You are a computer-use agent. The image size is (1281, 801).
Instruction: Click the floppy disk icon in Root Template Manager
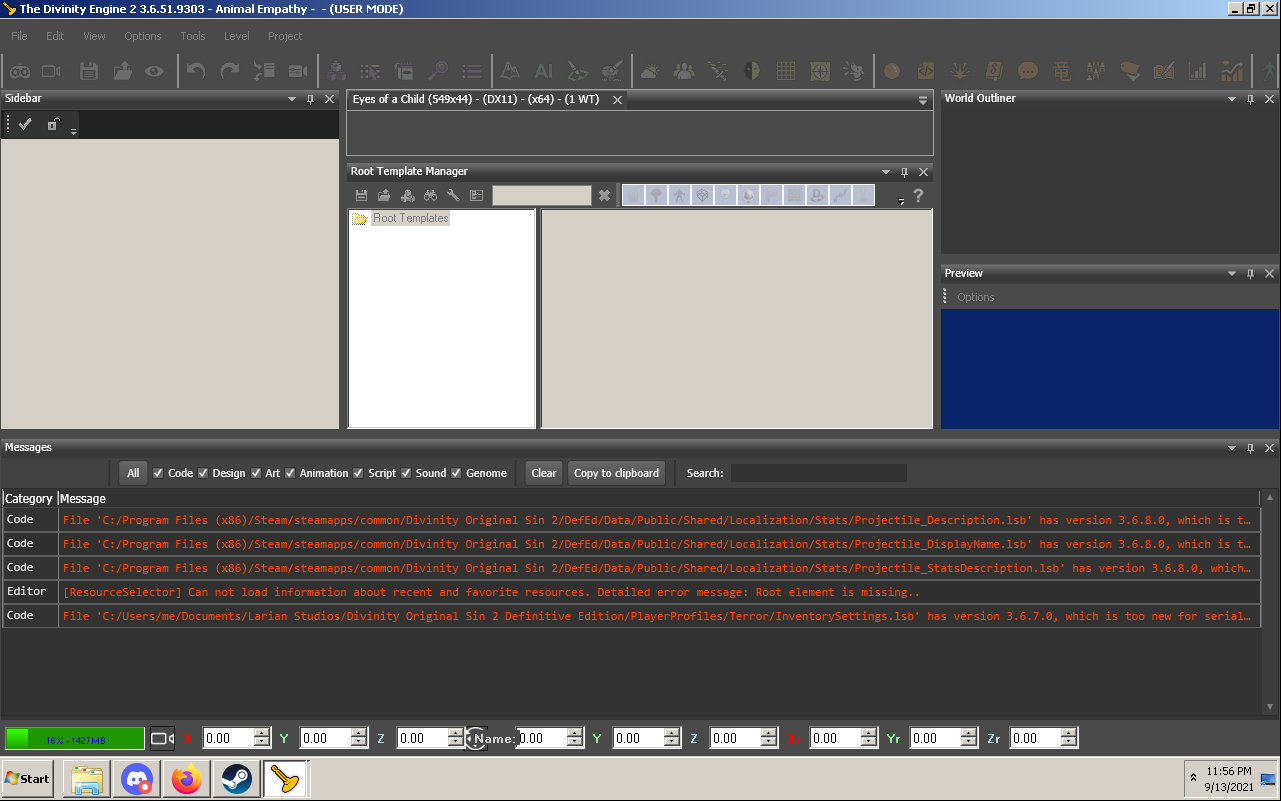click(362, 196)
